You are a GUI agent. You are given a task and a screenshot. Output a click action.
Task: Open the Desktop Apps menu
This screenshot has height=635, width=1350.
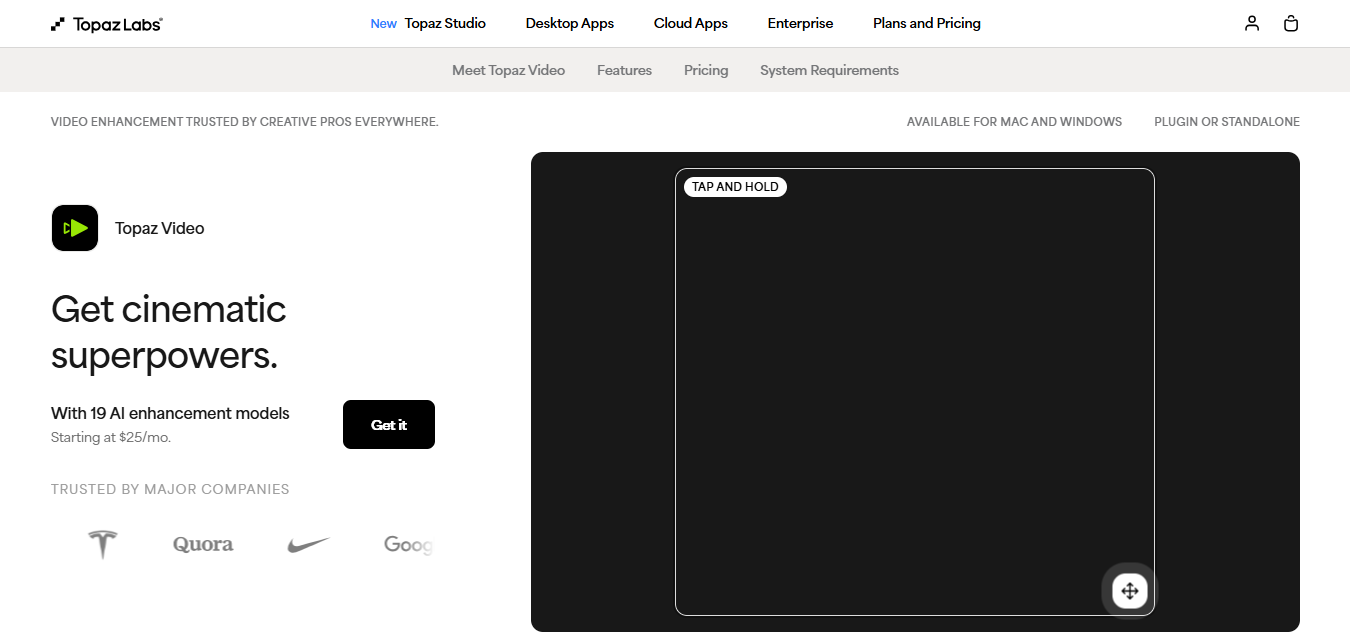coord(570,23)
